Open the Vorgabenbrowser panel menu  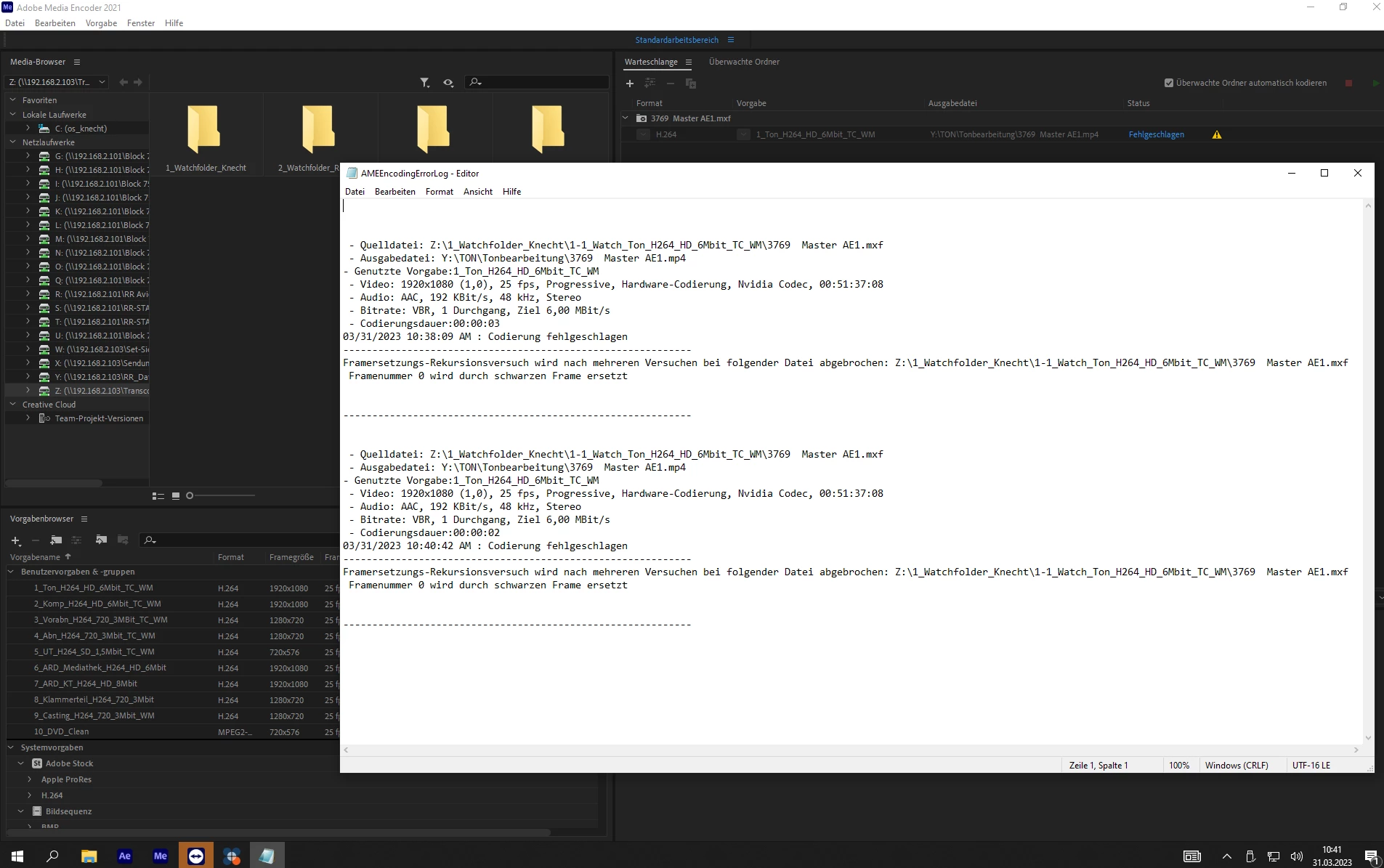point(84,519)
